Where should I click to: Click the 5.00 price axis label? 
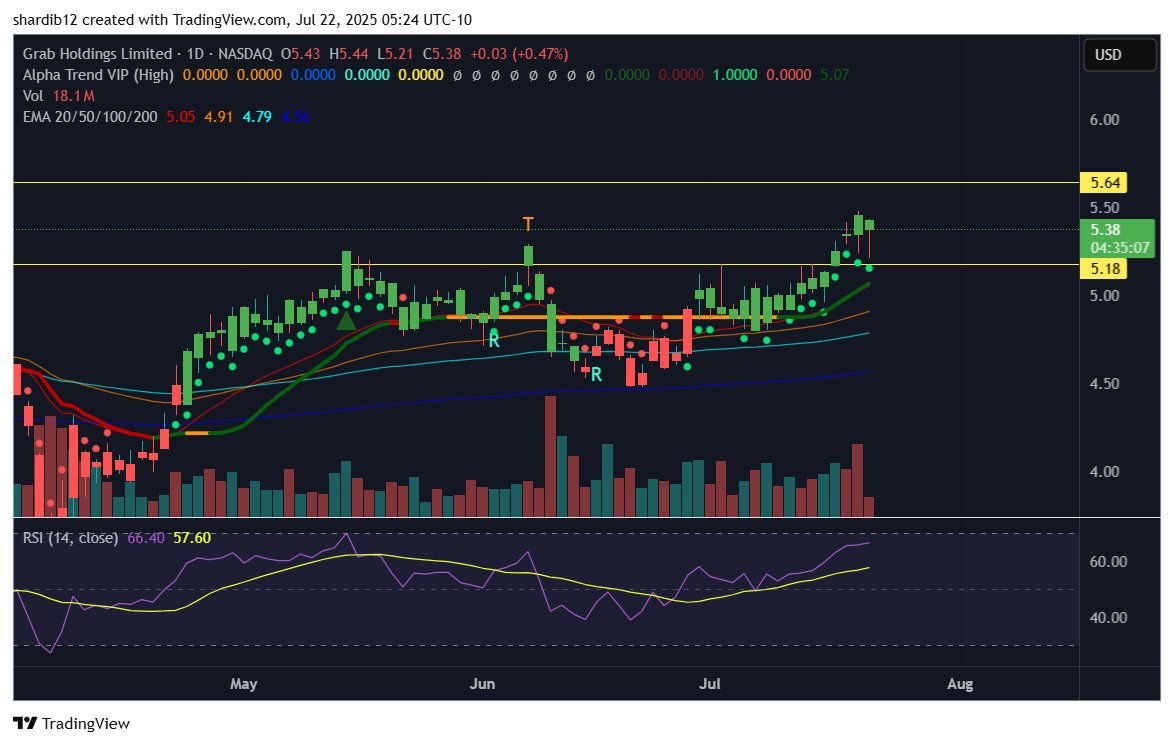click(x=1104, y=296)
